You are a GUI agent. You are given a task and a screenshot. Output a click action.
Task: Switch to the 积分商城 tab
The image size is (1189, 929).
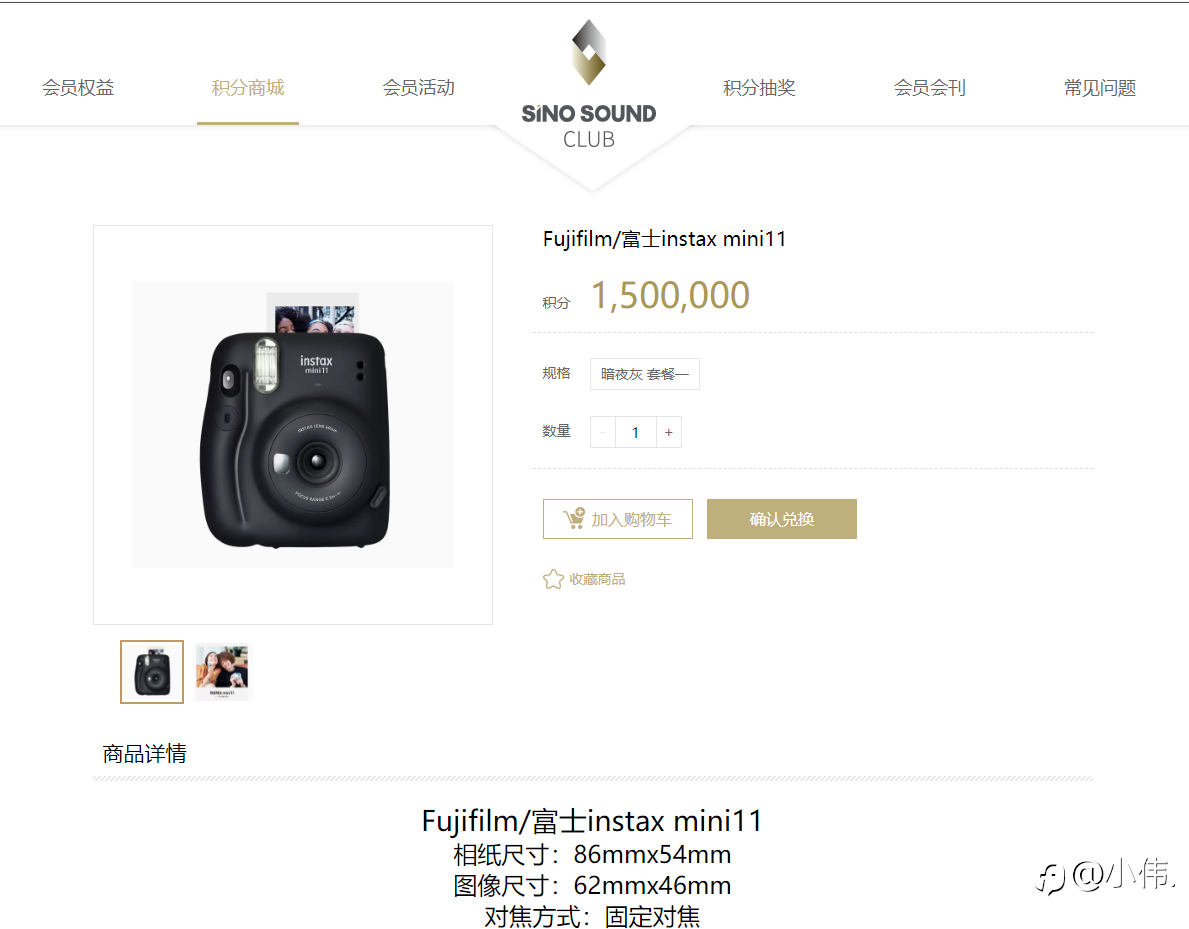248,88
